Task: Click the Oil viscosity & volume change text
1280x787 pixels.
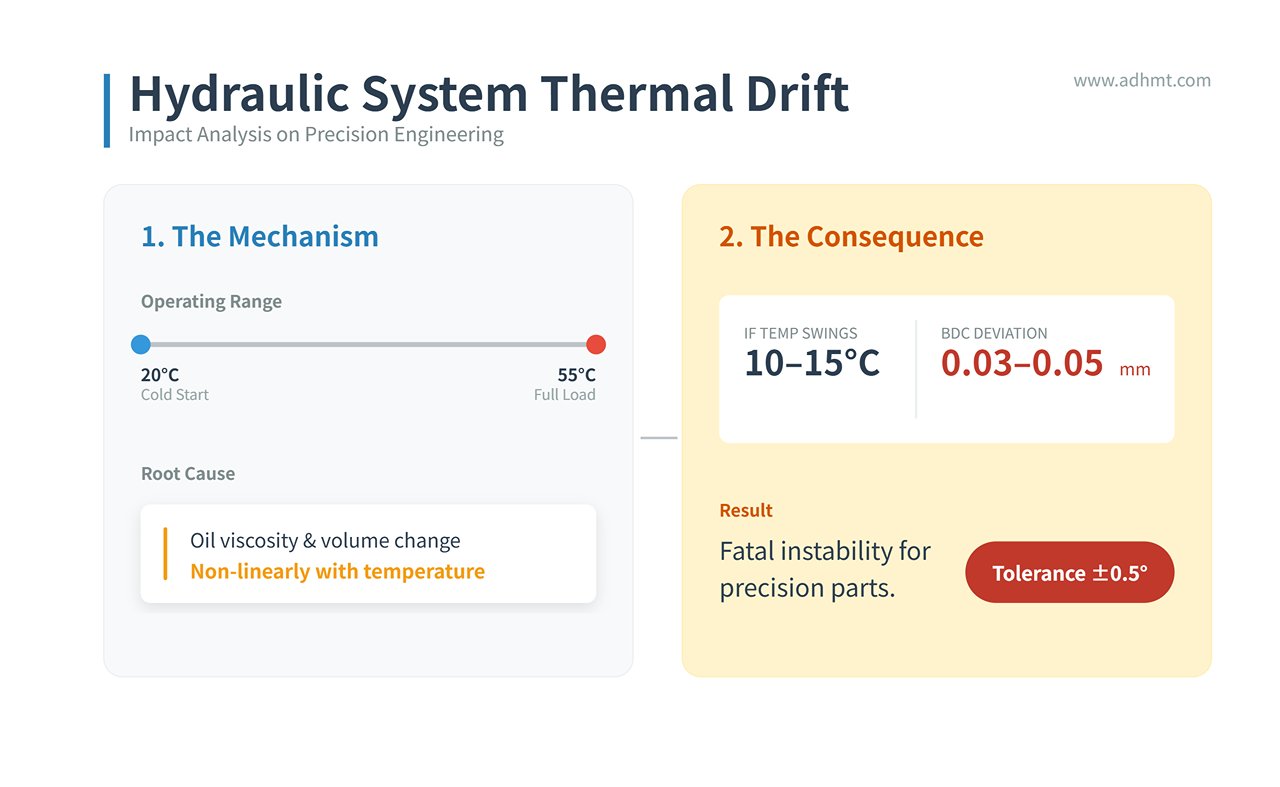Action: coord(325,541)
